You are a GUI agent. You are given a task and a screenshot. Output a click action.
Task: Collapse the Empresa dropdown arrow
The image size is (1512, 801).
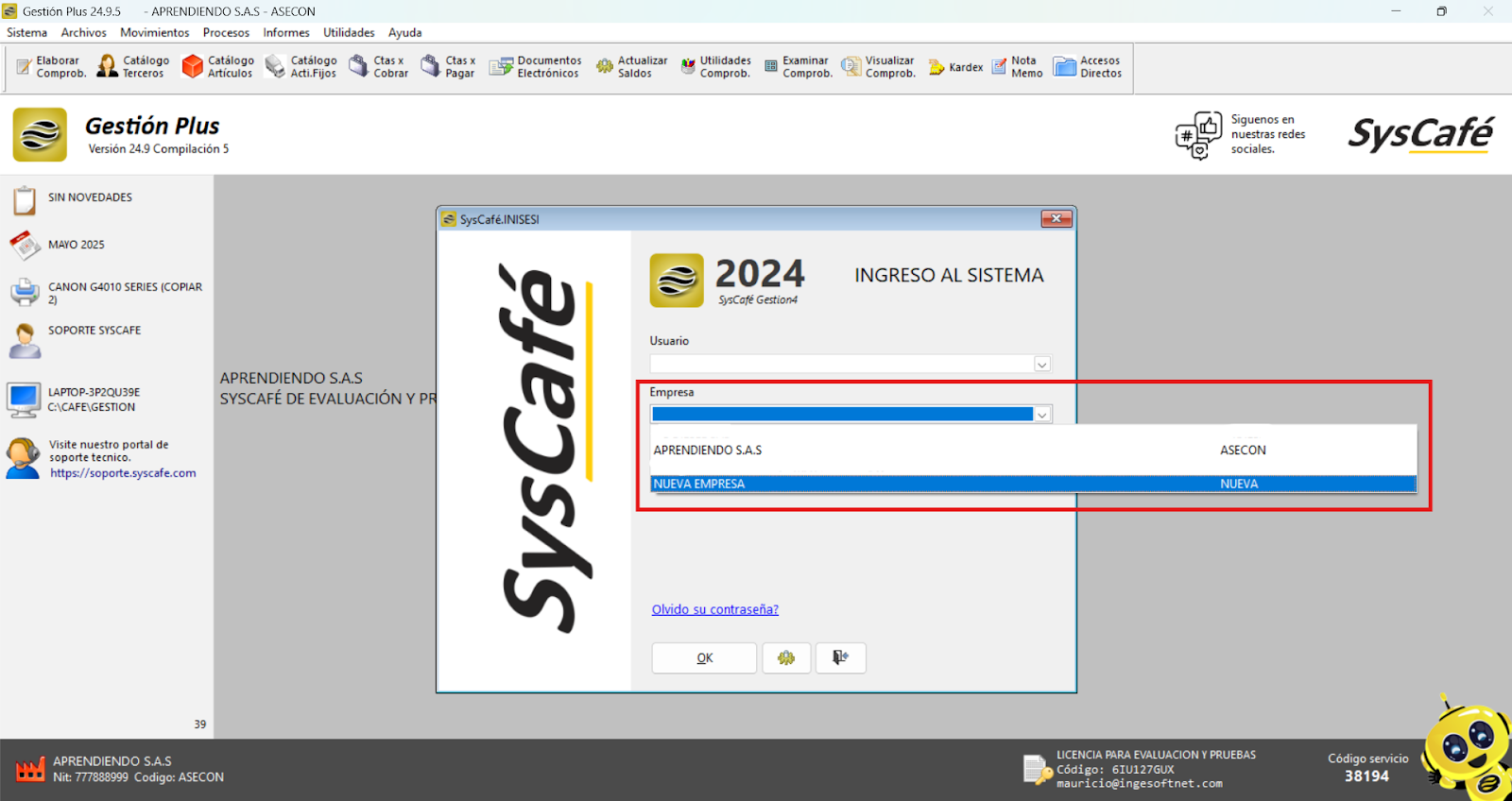(1041, 415)
